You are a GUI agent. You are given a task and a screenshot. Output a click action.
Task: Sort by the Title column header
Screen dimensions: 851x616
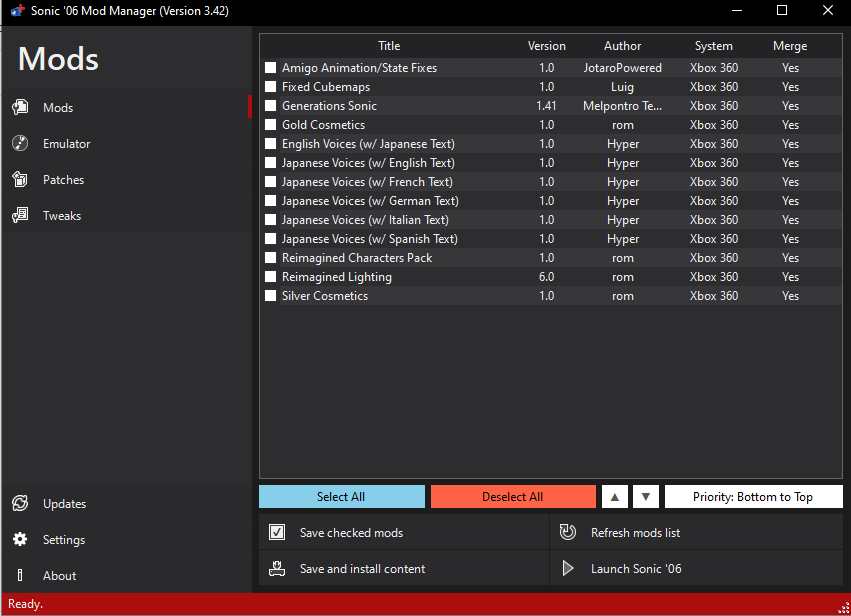point(389,46)
